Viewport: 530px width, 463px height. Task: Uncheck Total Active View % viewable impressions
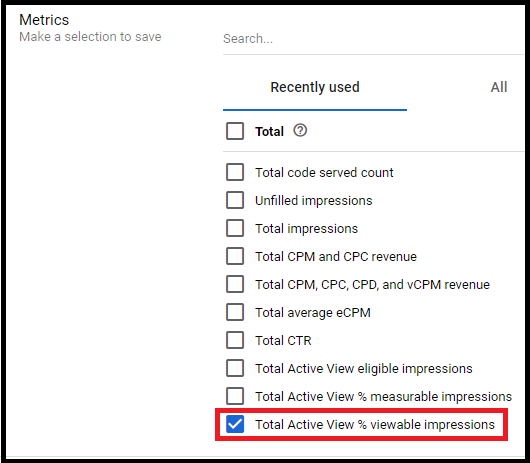point(235,424)
